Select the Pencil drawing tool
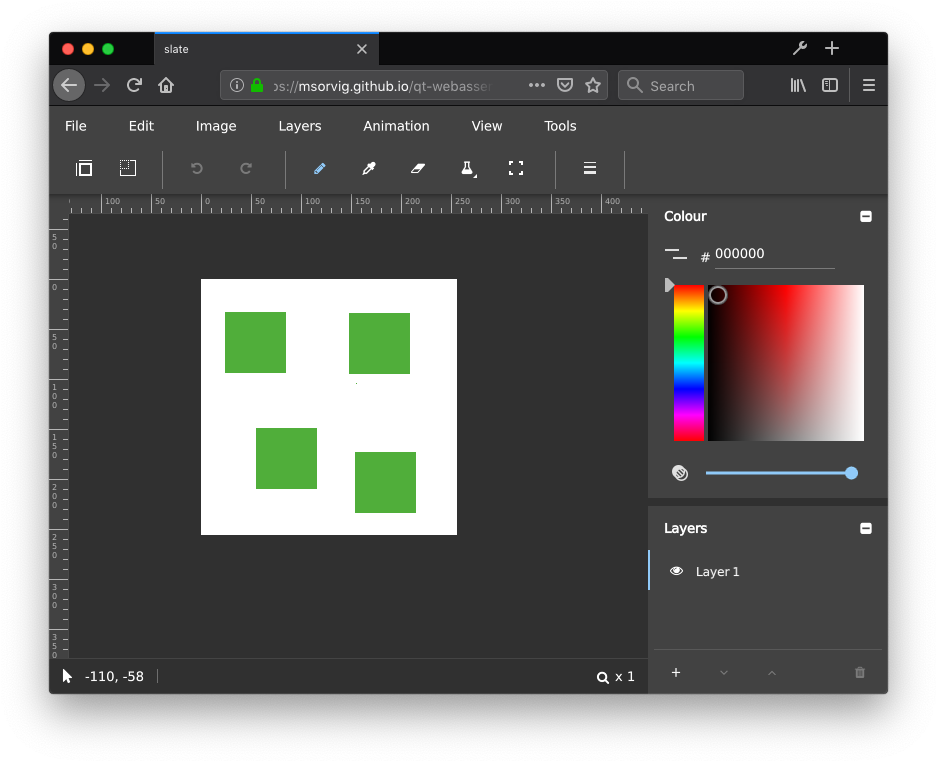This screenshot has width=936, height=761. point(319,168)
